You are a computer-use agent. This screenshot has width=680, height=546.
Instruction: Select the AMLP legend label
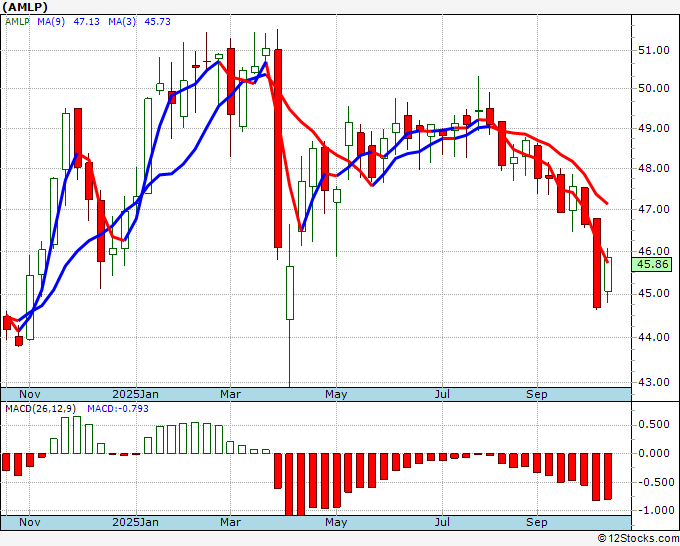tap(17, 22)
